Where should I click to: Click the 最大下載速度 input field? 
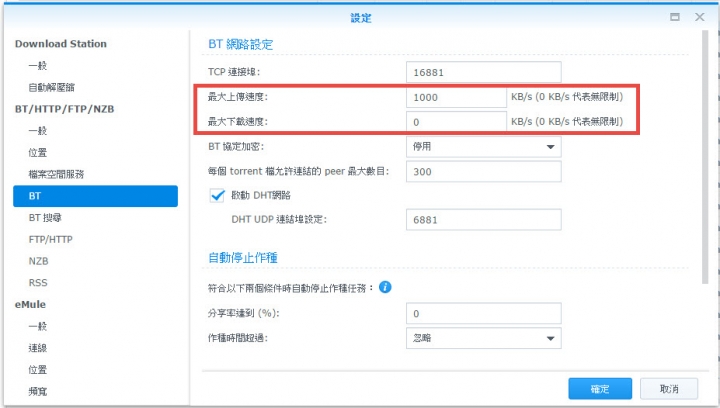[456, 122]
